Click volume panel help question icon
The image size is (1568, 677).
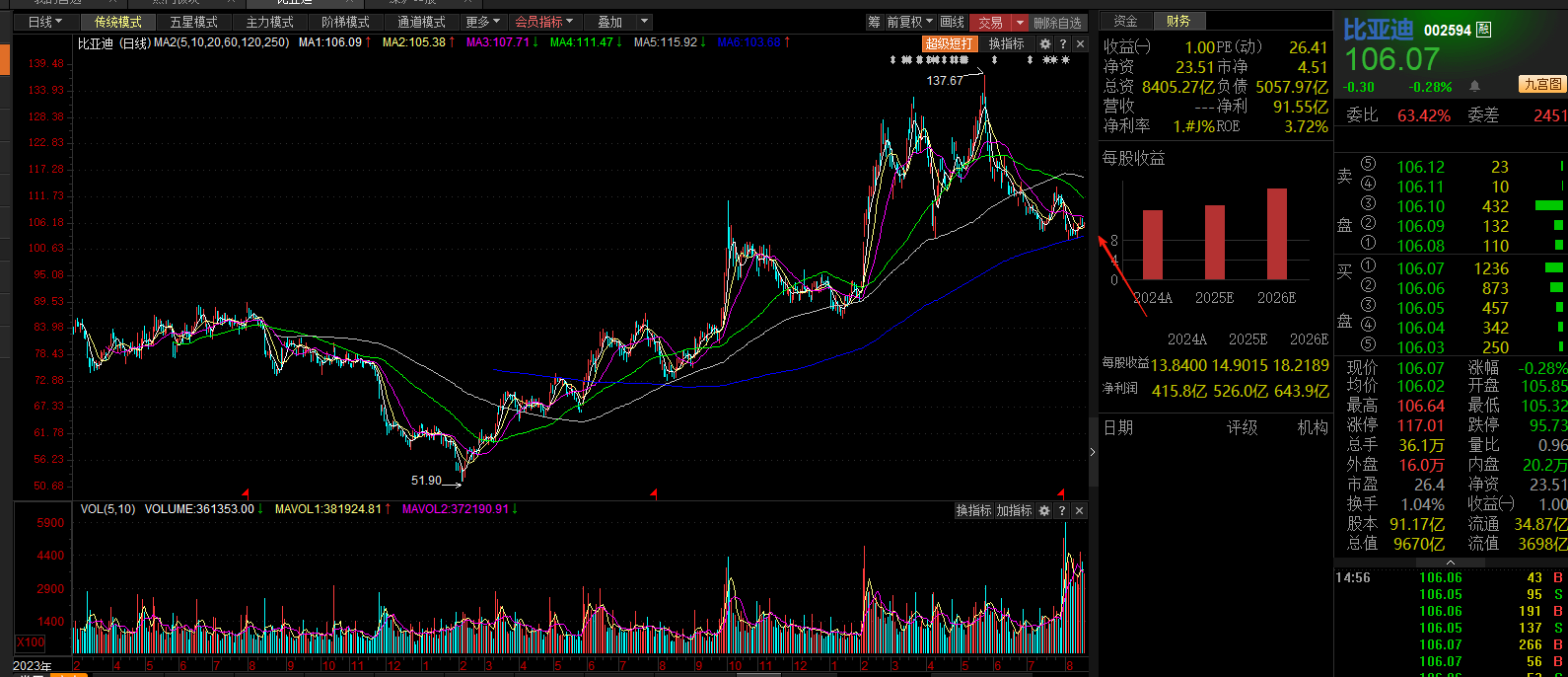pos(1061,510)
